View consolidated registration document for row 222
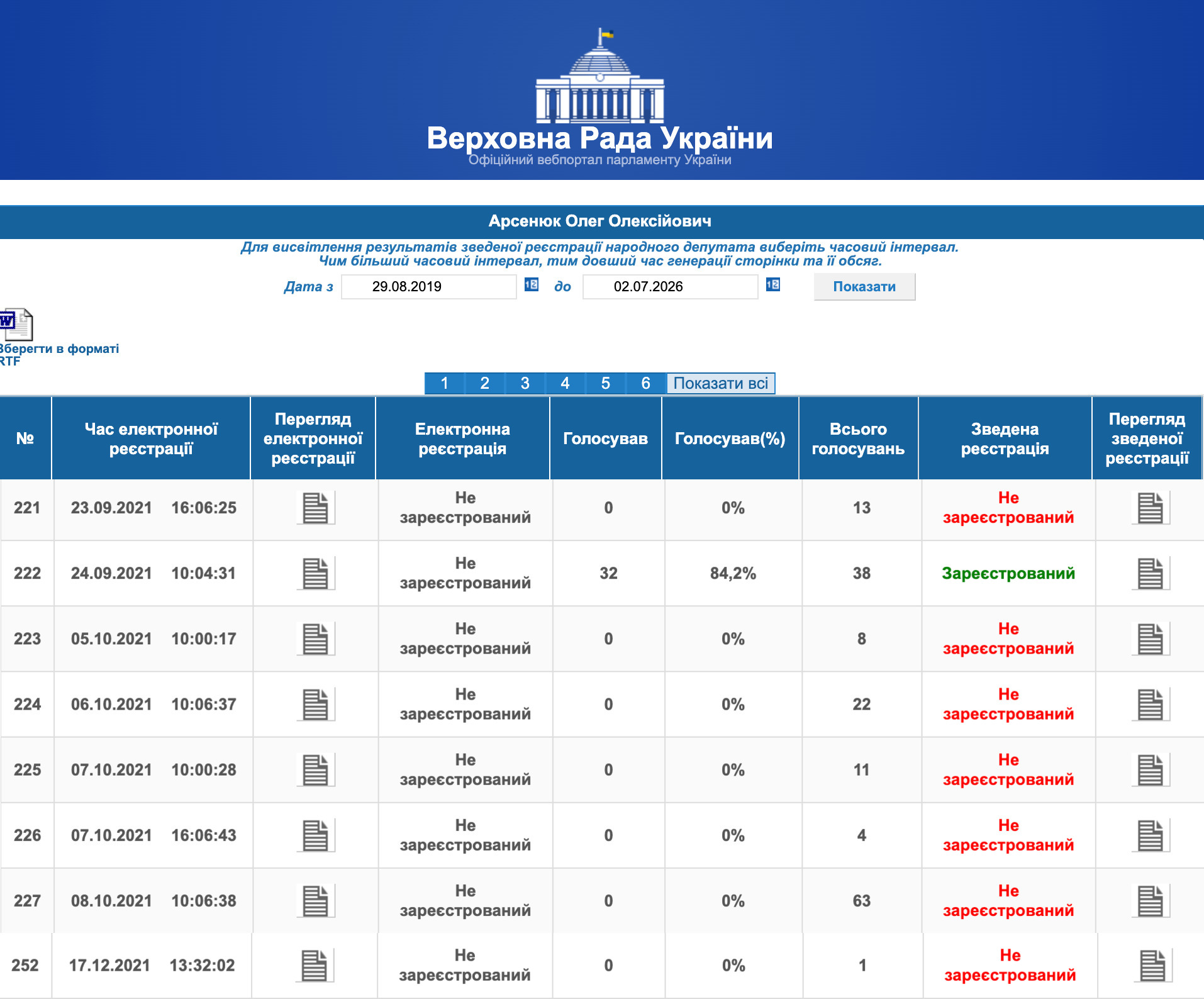Image resolution: width=1204 pixels, height=999 pixels. 1151,573
